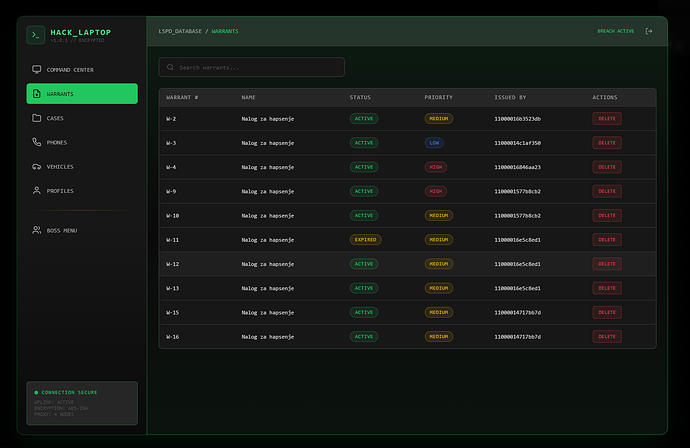Click the WARRANT # column header
Viewport: 690px width, 448px height.
click(182, 97)
